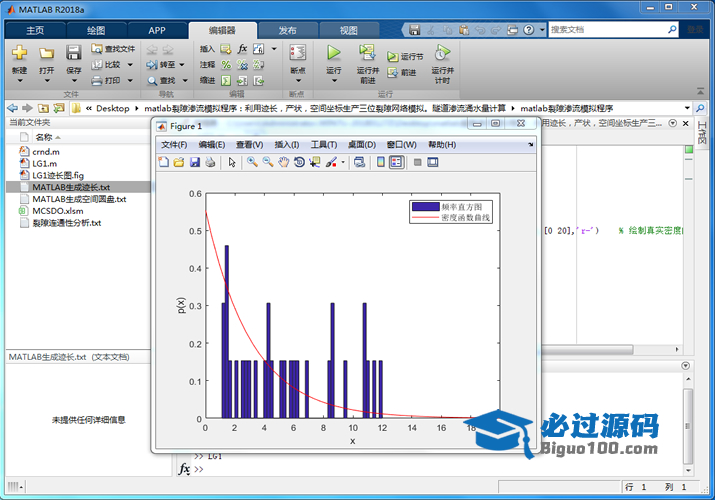Screen dimensions: 715x500
Task: Click the up-one-level folder icon
Action: [43, 108]
